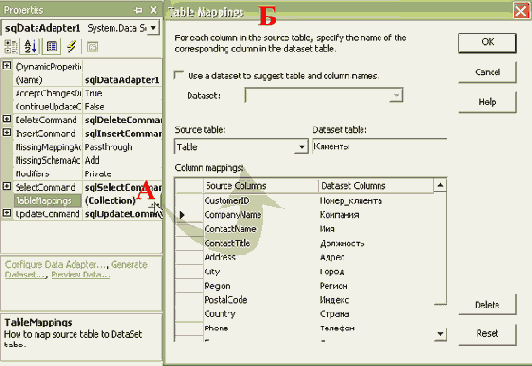This screenshot has width=532, height=366.
Task: Expand the UpdateCommand property
Action: 7,213
